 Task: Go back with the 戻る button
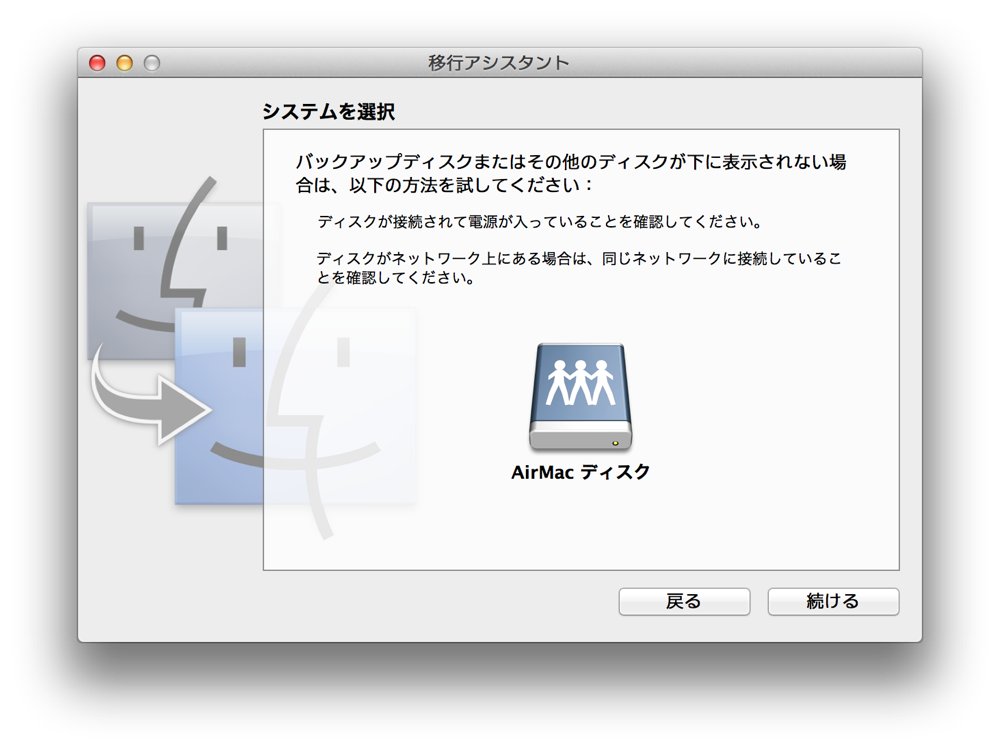coord(684,601)
